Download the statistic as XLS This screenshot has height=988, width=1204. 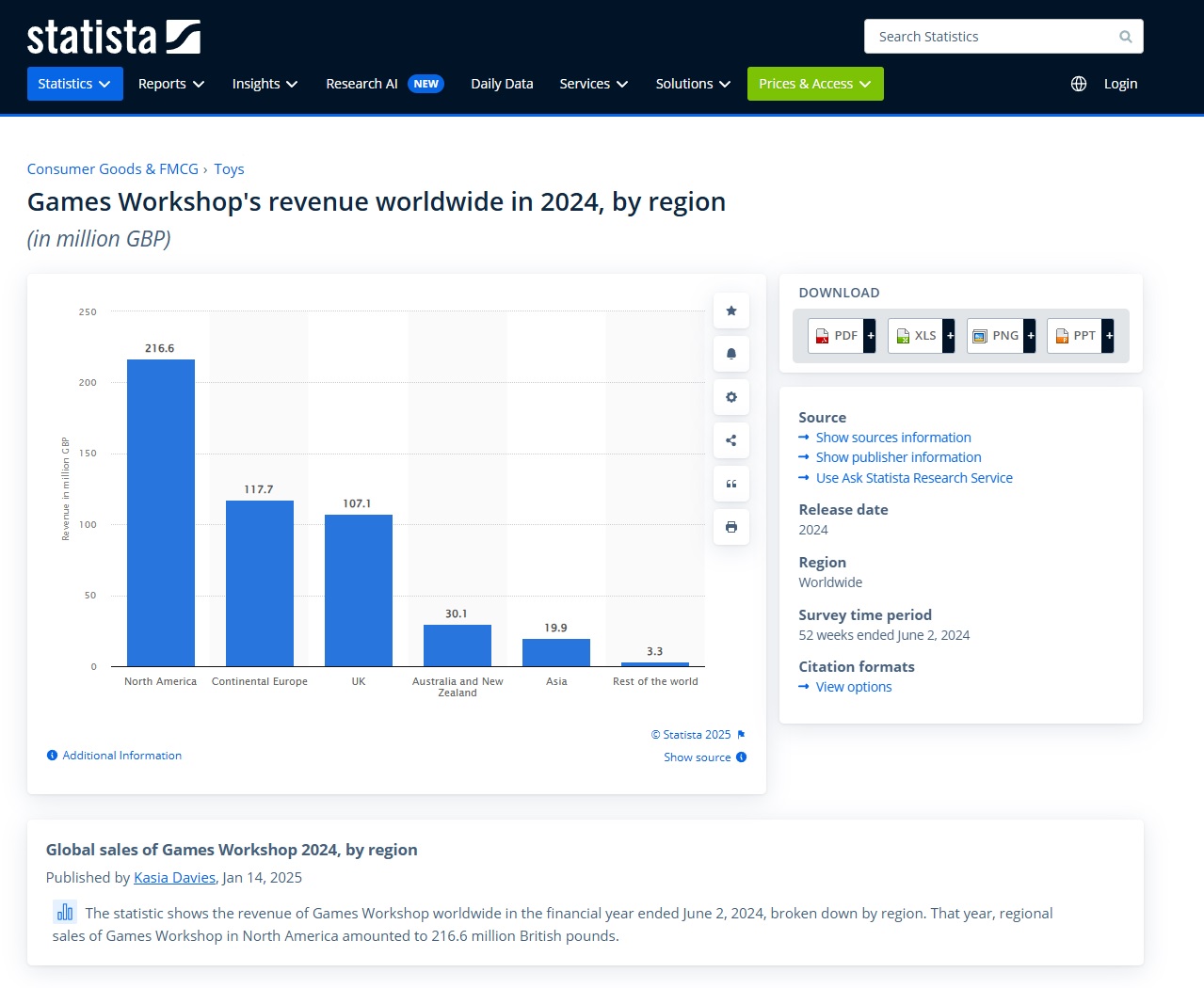click(922, 336)
